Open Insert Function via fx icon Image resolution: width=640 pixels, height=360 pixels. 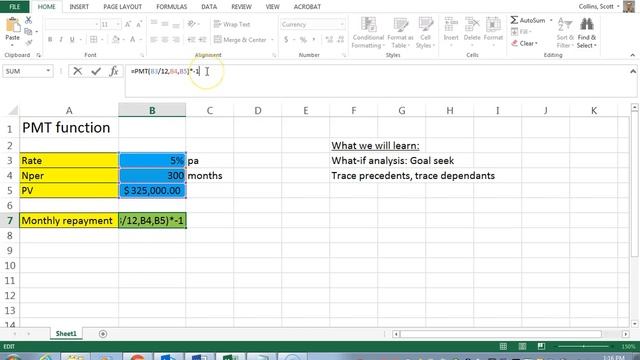click(x=114, y=71)
